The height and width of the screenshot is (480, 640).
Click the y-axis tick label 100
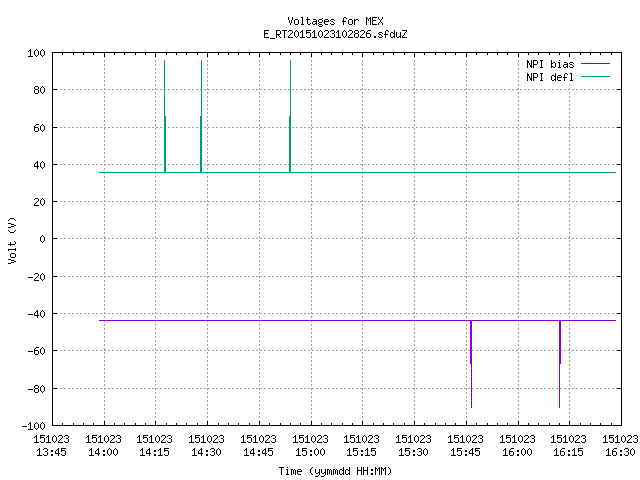(36, 53)
